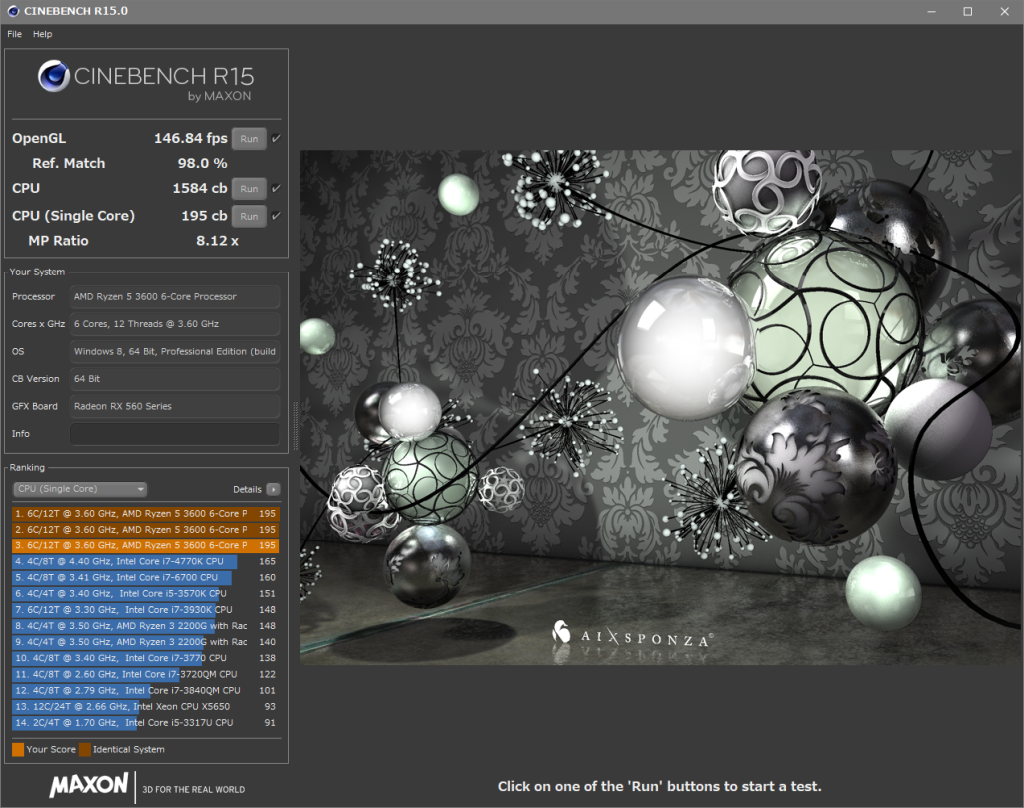Select ranking row 12 Core i7-3840QM
The image size is (1024, 808).
tap(146, 690)
